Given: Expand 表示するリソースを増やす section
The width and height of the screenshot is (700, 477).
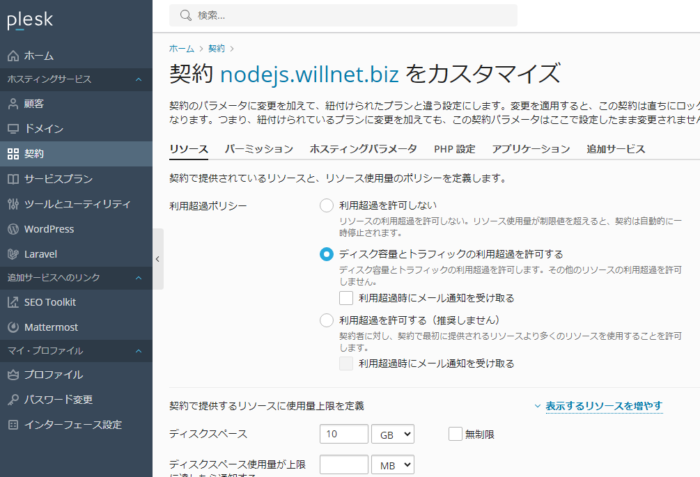Looking at the screenshot, I should click(597, 406).
